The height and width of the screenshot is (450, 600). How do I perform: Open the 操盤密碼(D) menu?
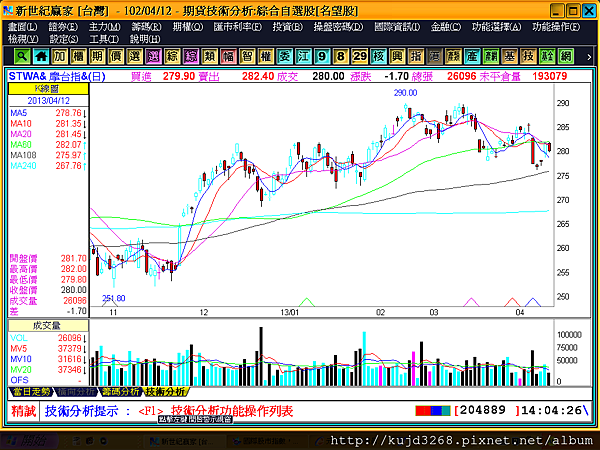tap(338, 27)
